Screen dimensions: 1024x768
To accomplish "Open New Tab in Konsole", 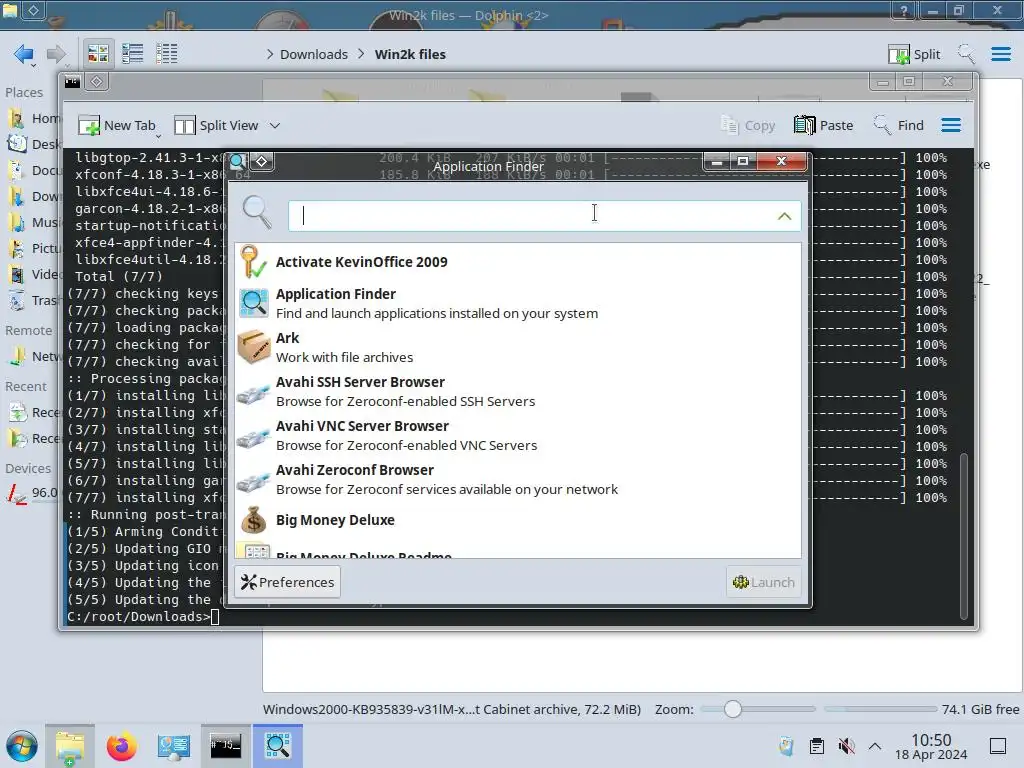I will 117,125.
